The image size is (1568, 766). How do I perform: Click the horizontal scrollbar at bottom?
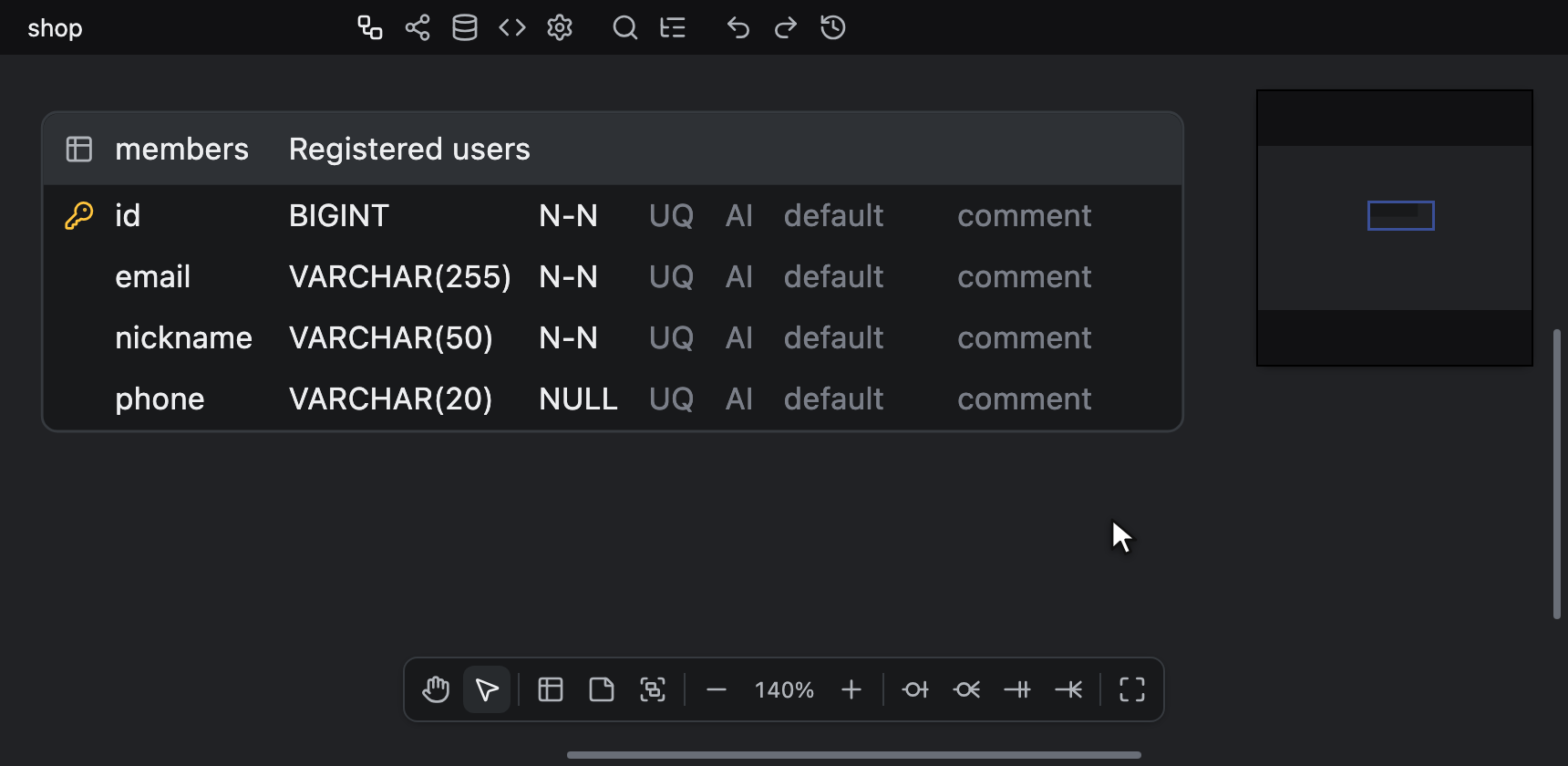pos(854,755)
